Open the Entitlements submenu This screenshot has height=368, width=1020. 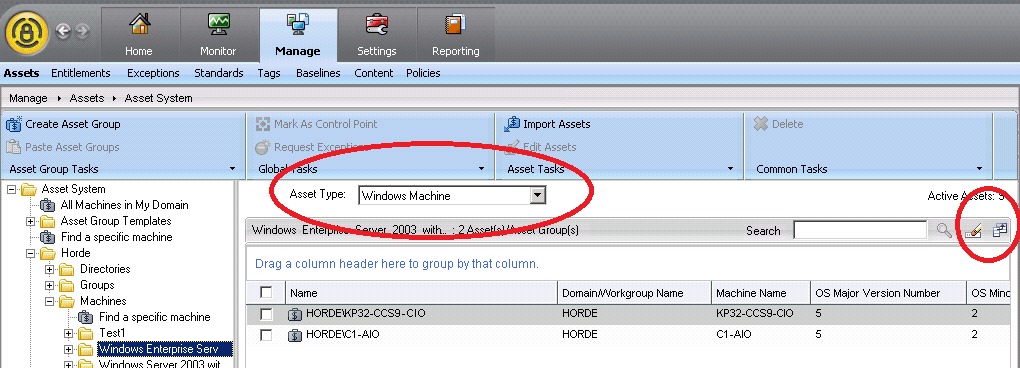coord(81,73)
